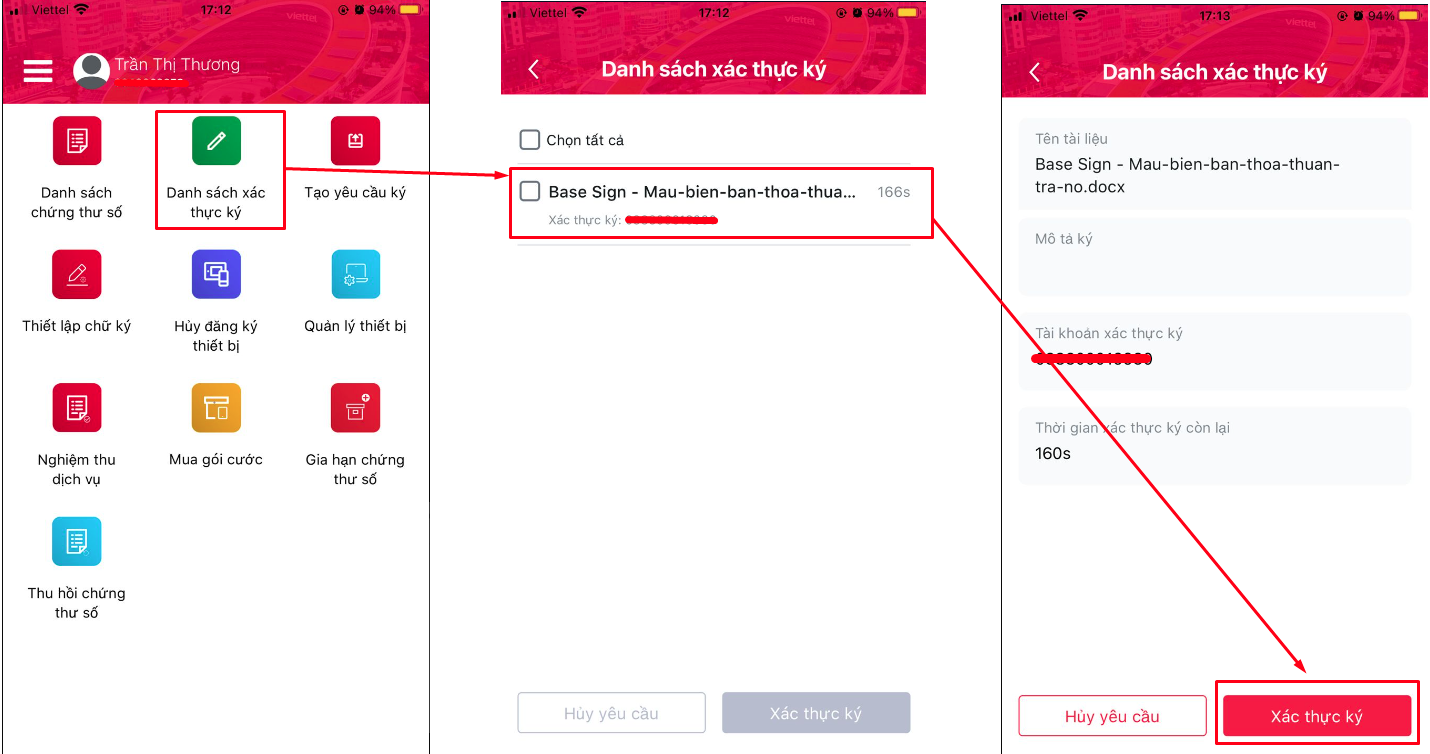Tap the Tạo yêu cầu ký icon
Image resolution: width=1430 pixels, height=754 pixels.
(x=355, y=141)
